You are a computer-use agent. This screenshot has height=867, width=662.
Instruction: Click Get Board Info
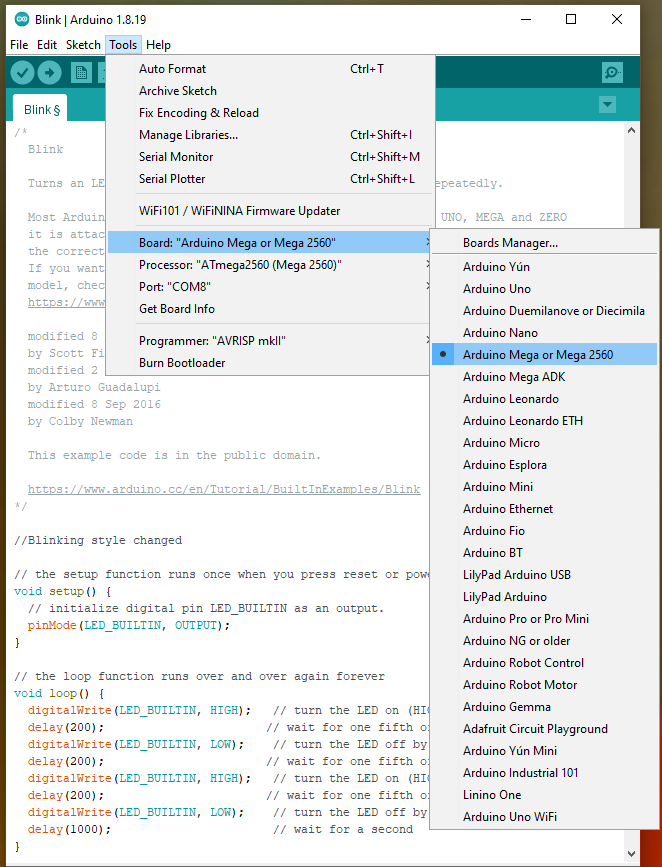coord(268,309)
